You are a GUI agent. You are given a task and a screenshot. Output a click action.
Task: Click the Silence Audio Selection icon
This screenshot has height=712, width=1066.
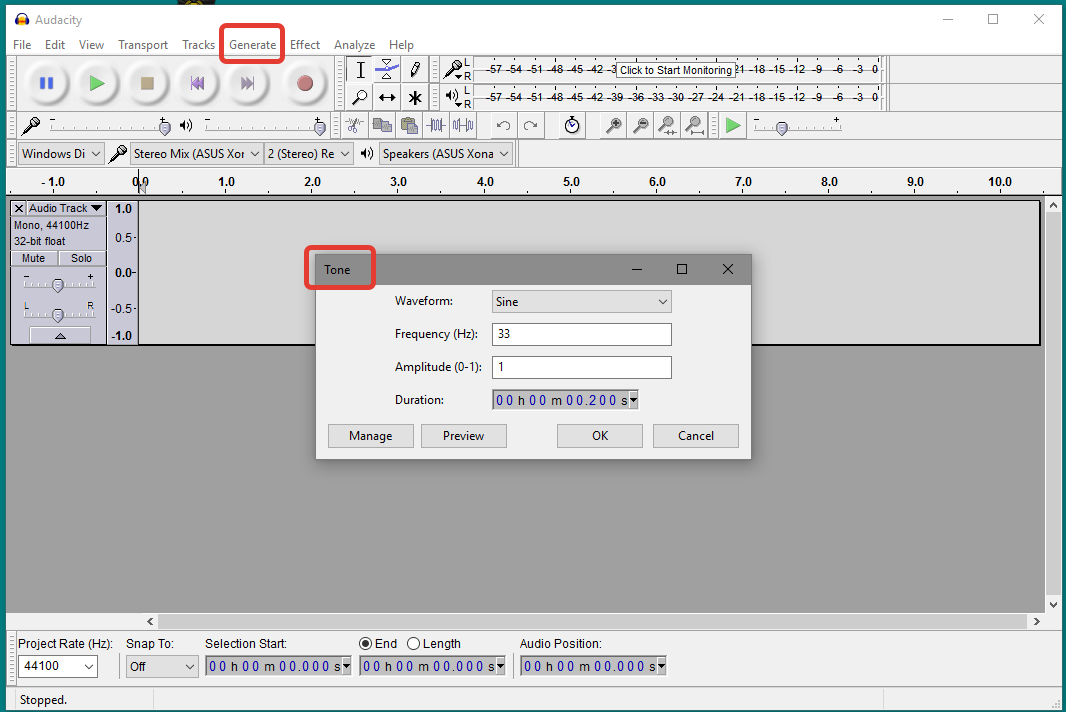coord(464,125)
